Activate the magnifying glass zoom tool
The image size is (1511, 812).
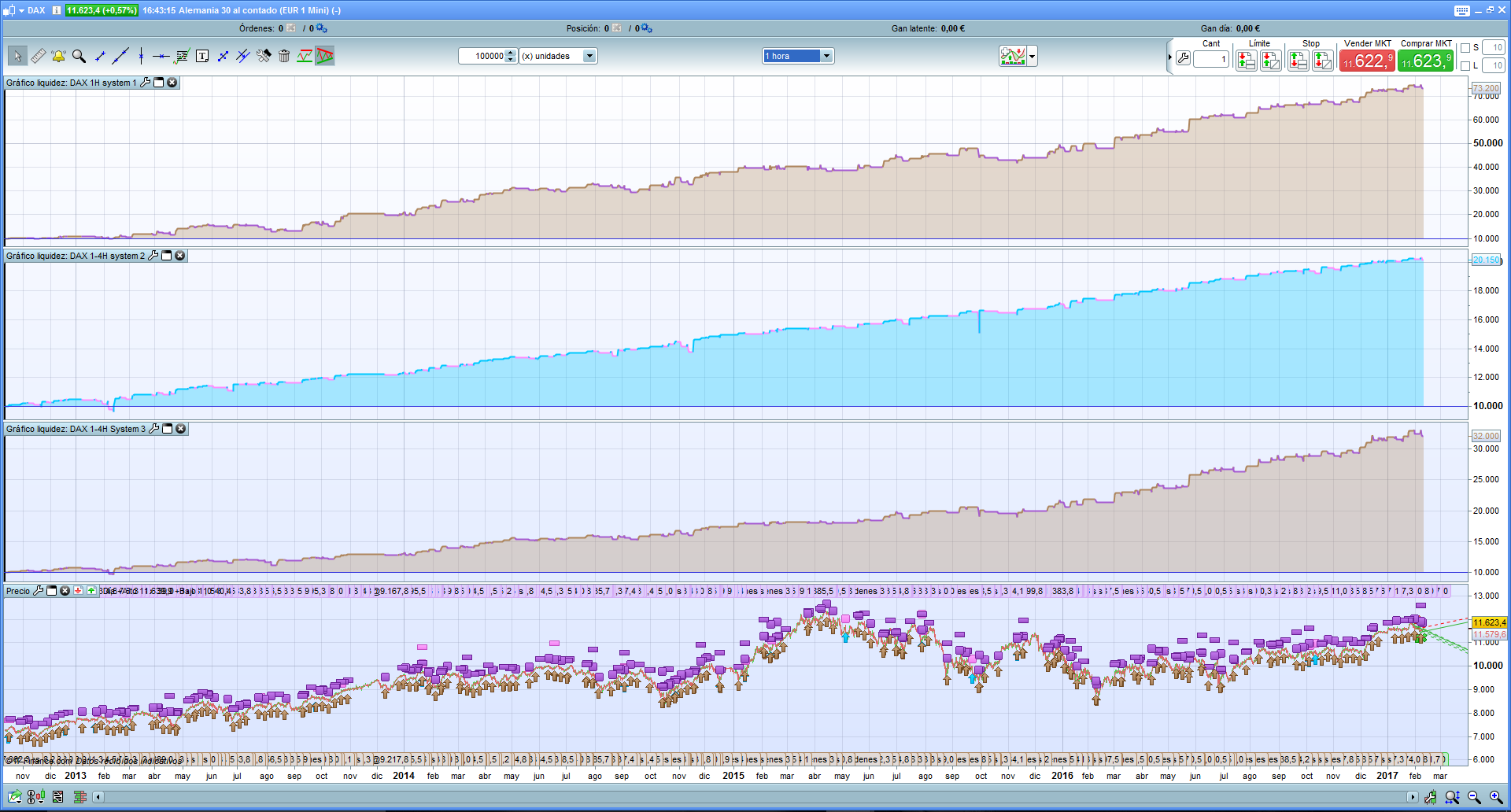(79, 56)
